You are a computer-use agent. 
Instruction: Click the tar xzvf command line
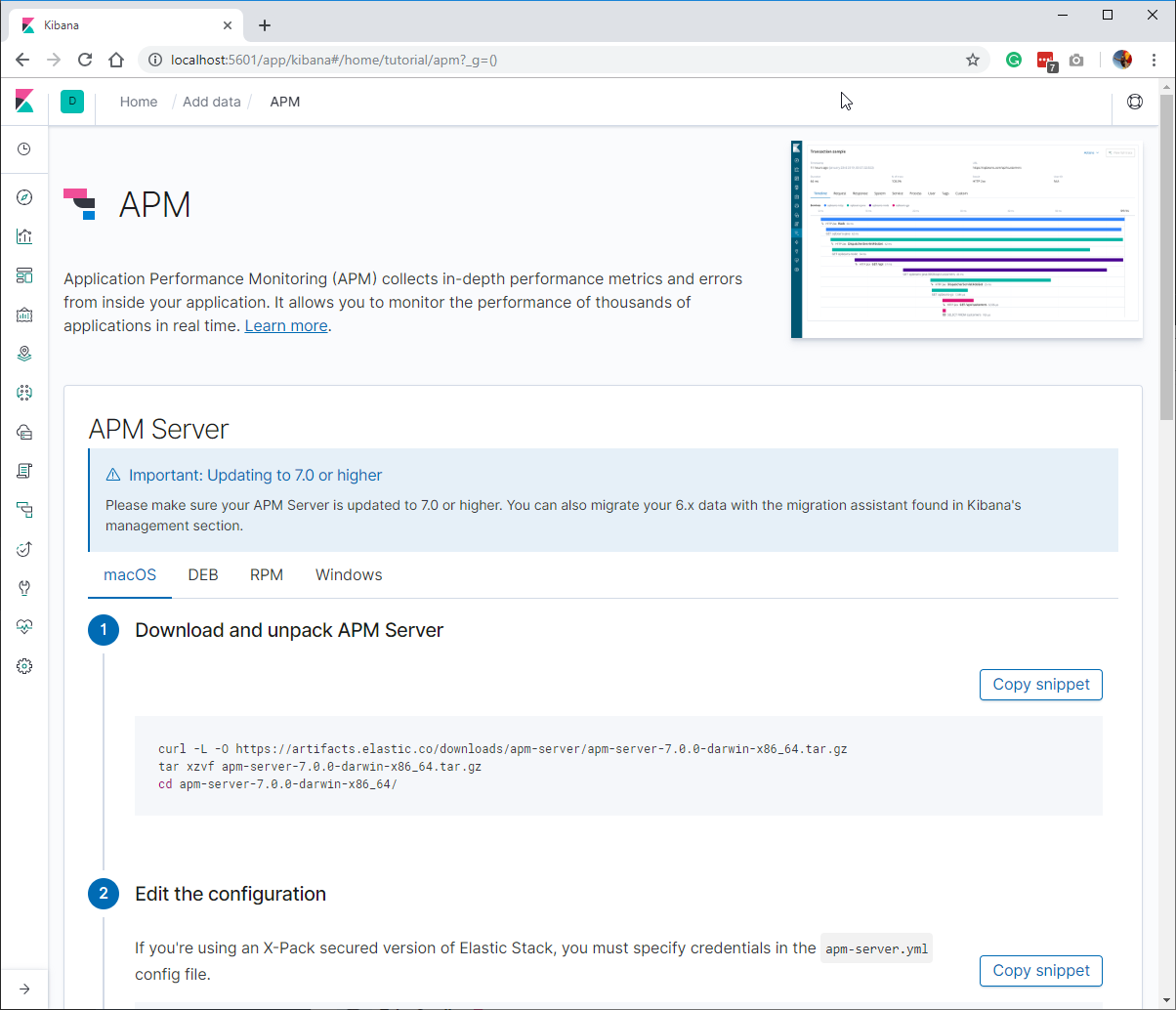coord(319,767)
